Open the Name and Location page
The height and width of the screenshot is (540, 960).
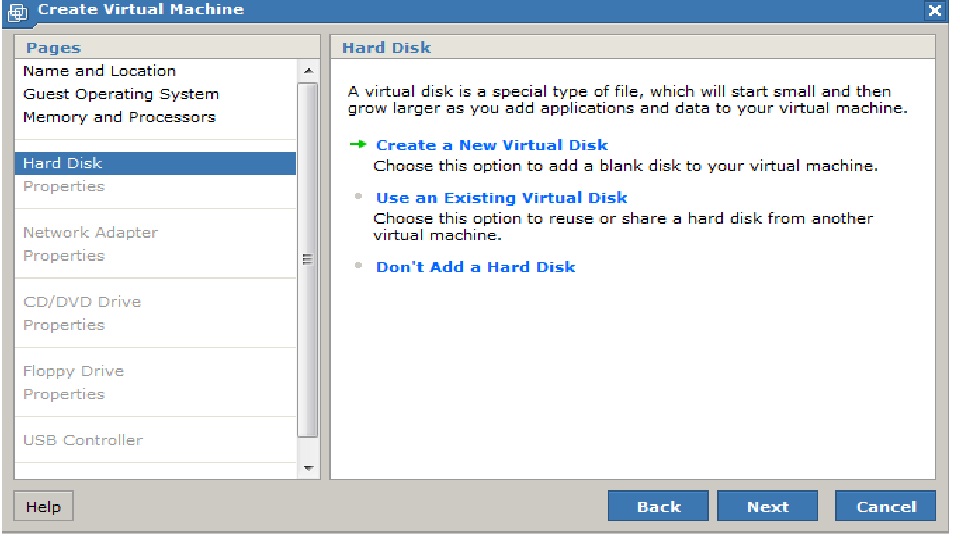(x=99, y=71)
